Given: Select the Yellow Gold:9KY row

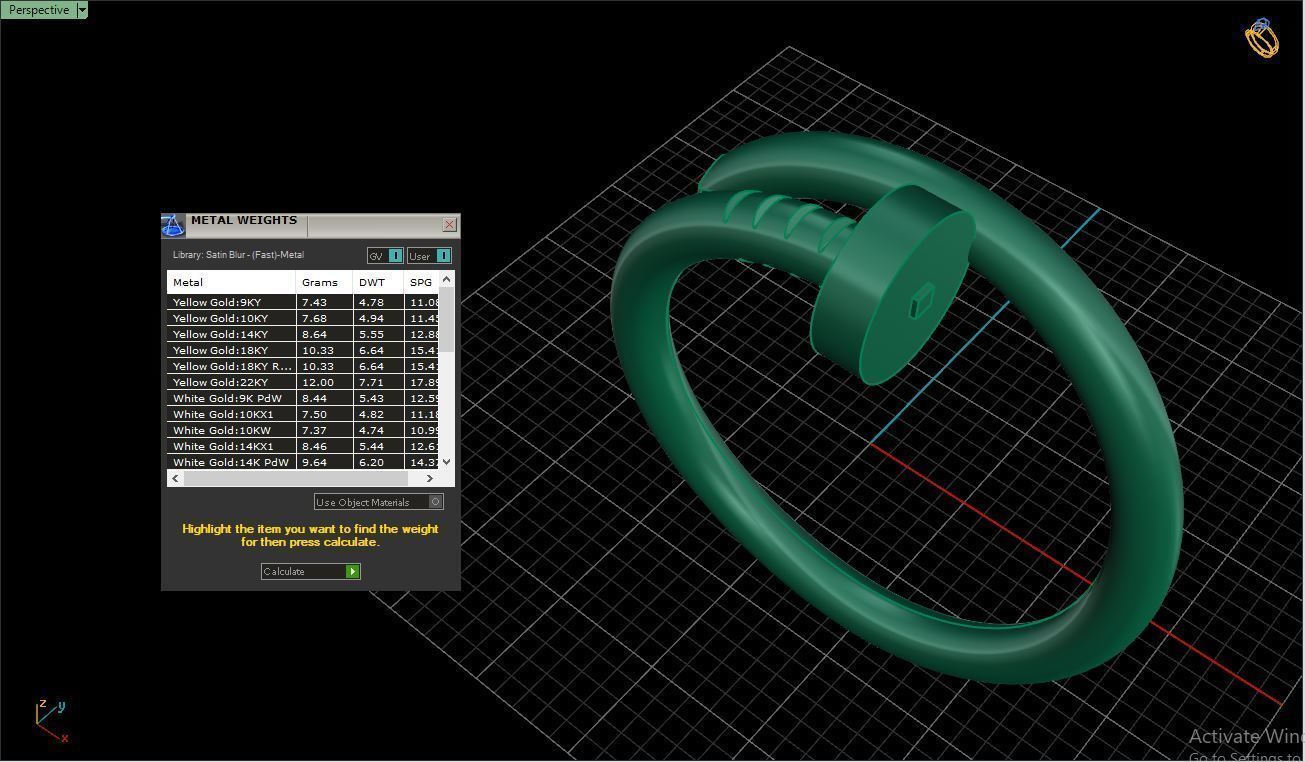Looking at the screenshot, I should pyautogui.click(x=303, y=302).
